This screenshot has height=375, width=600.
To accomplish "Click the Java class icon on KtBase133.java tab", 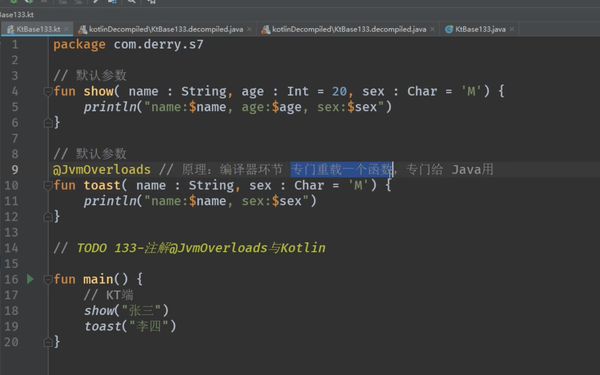I will click(x=449, y=29).
